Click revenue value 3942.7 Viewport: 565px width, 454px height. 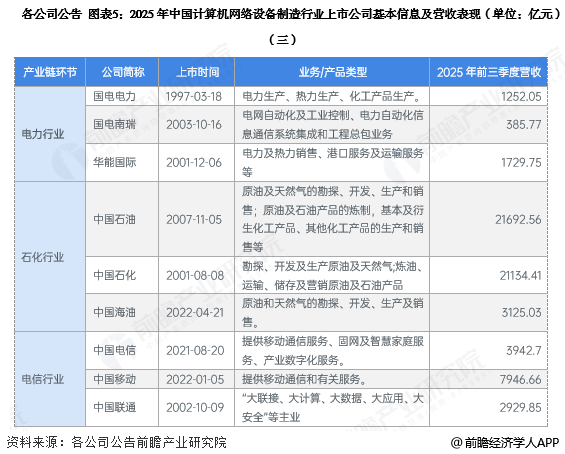click(524, 350)
